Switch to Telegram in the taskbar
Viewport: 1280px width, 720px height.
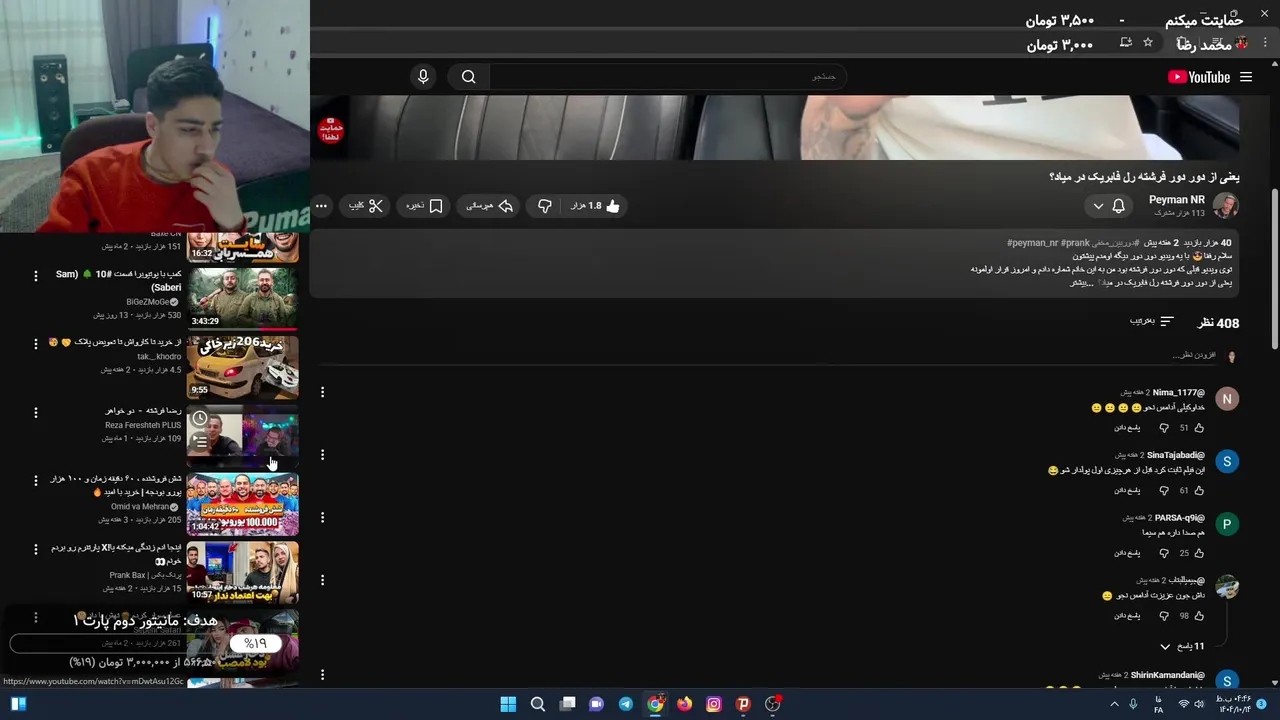coord(626,704)
